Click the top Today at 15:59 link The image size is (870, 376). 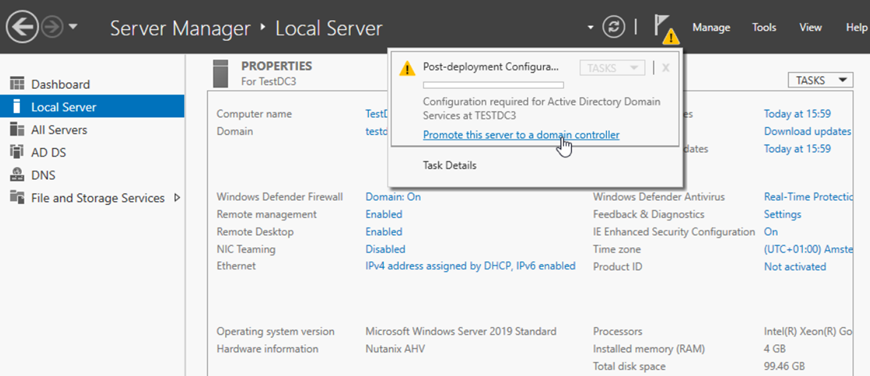coord(797,114)
